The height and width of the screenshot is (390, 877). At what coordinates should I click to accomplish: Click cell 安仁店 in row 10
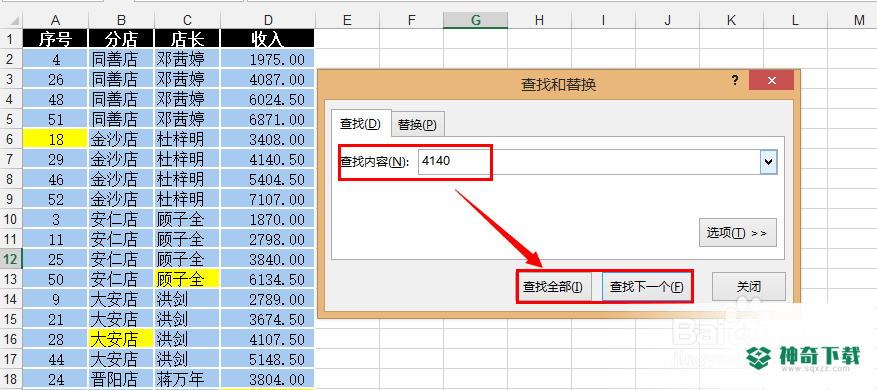121,219
